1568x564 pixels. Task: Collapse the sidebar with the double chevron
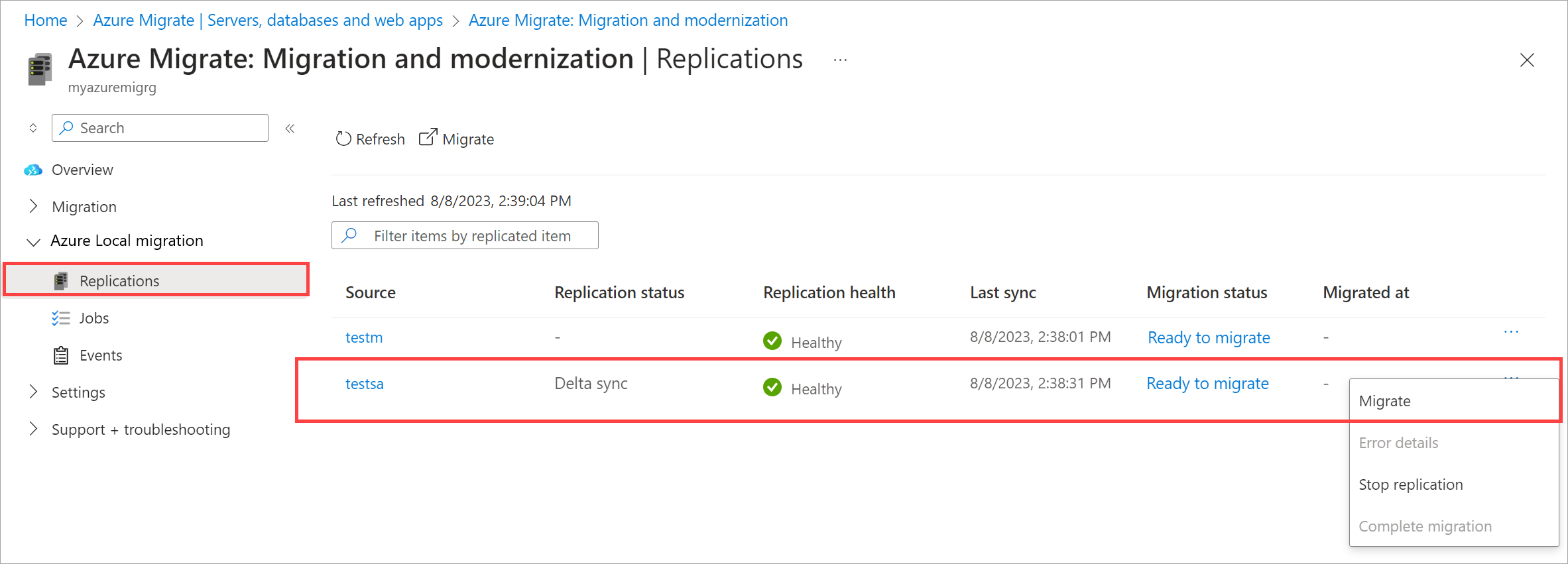pyautogui.click(x=290, y=129)
